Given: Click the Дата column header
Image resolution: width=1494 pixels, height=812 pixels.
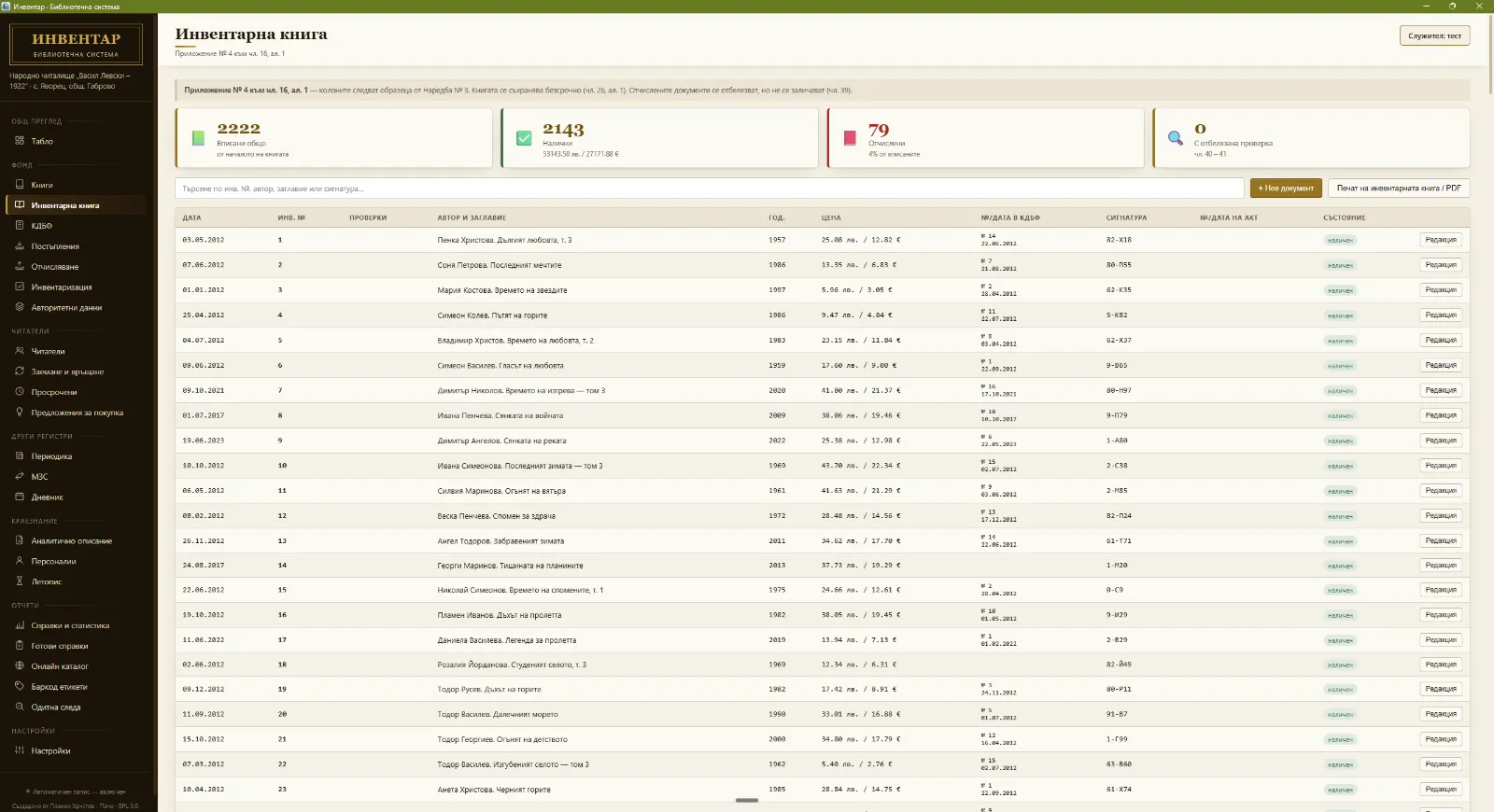Looking at the screenshot, I should pos(191,217).
